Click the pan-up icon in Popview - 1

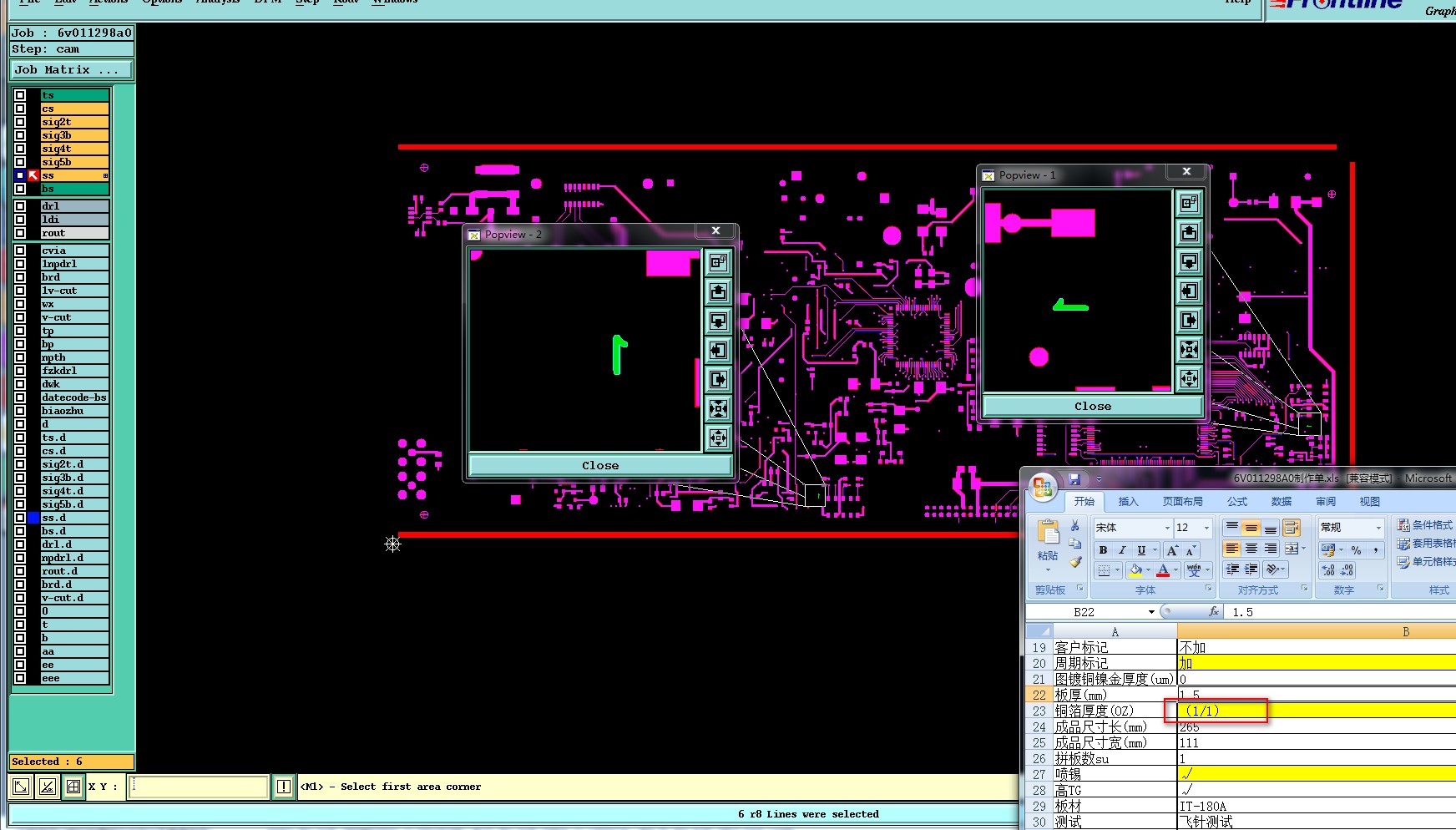click(1189, 233)
